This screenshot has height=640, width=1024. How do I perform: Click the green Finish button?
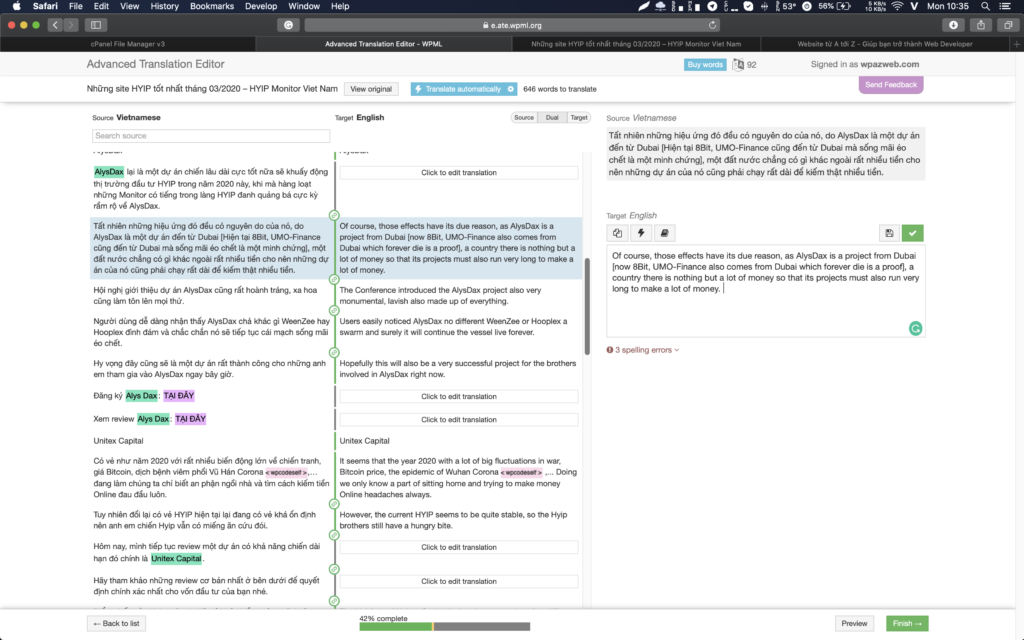point(906,624)
